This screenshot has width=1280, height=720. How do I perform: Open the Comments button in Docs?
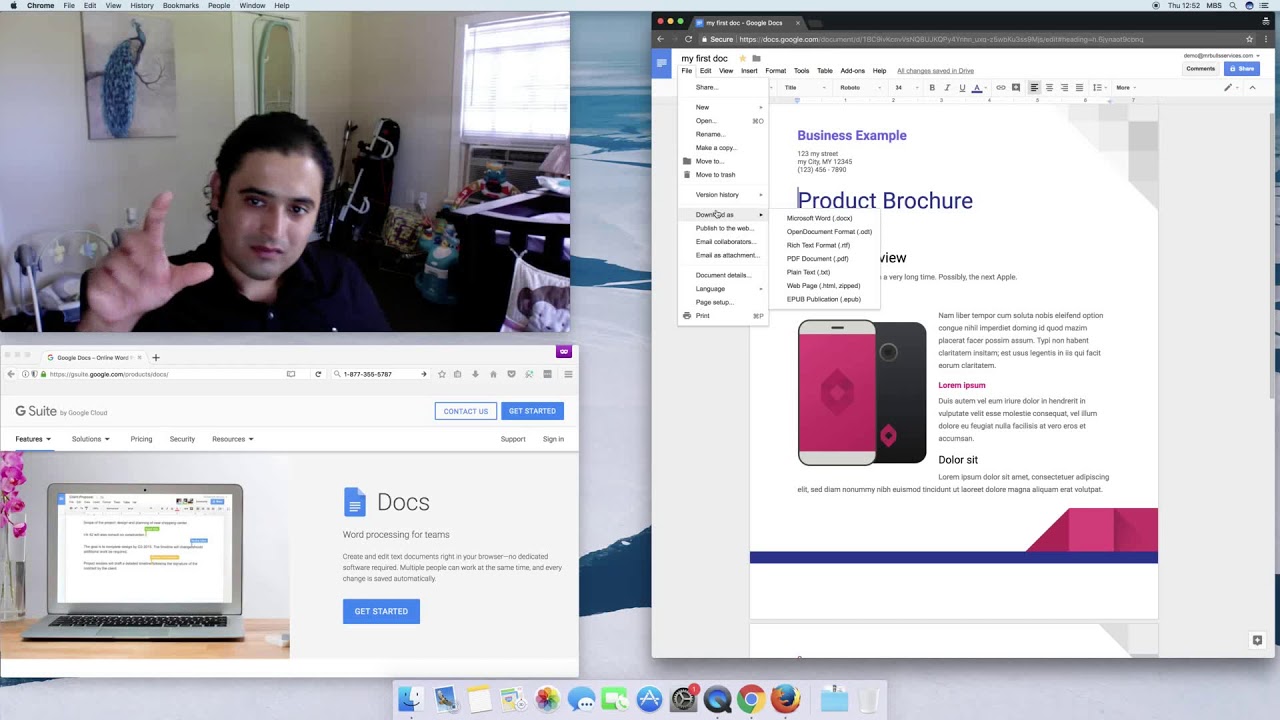tap(1200, 69)
